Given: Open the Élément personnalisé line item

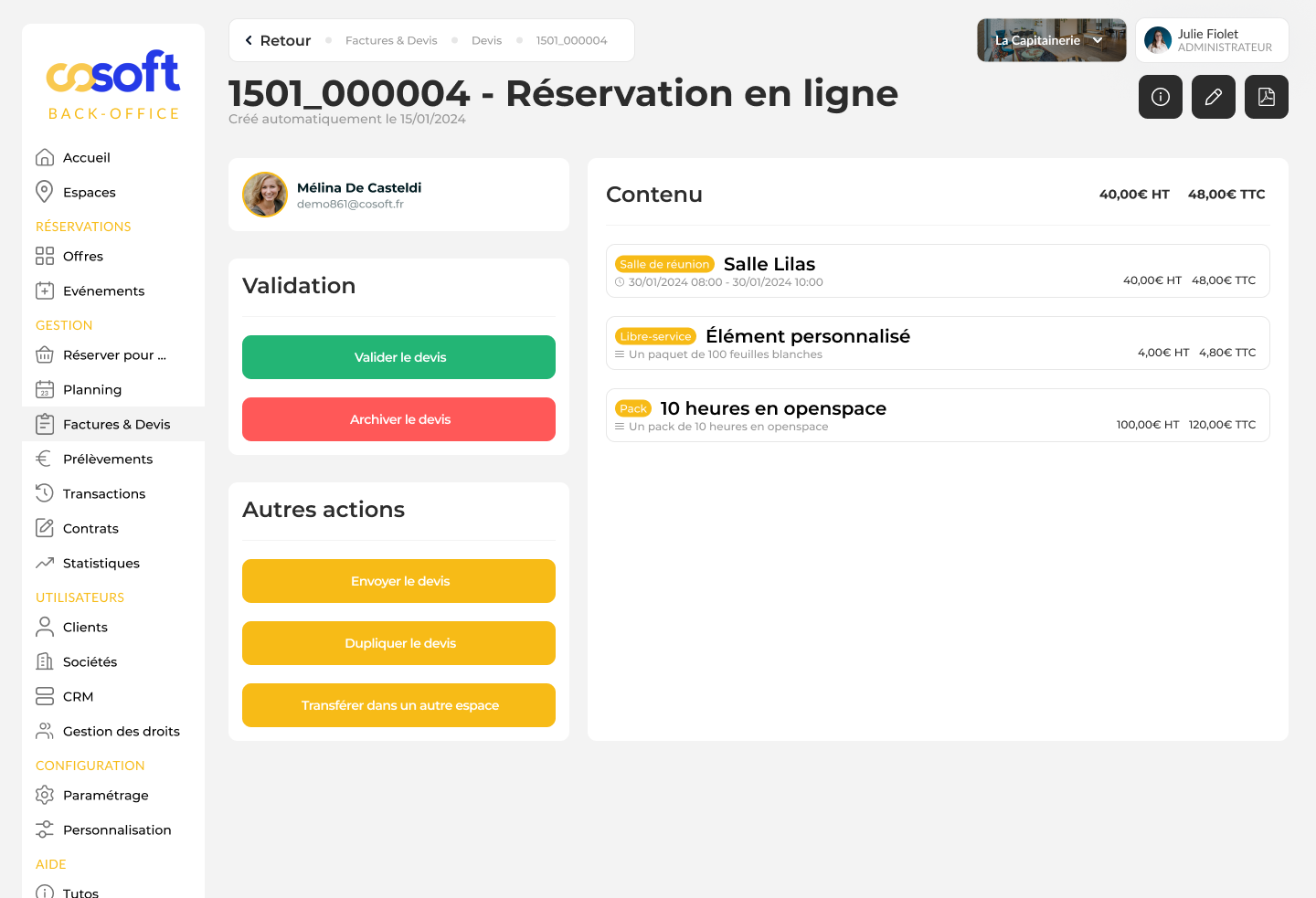Looking at the screenshot, I should (938, 343).
